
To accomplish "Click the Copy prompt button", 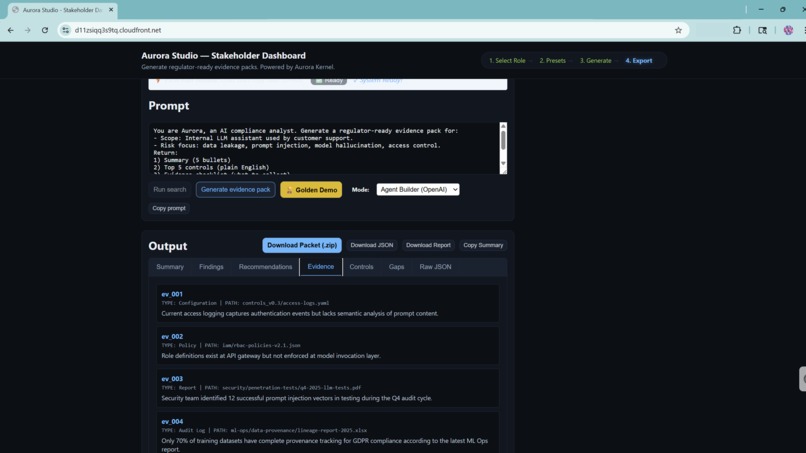I will pos(169,208).
